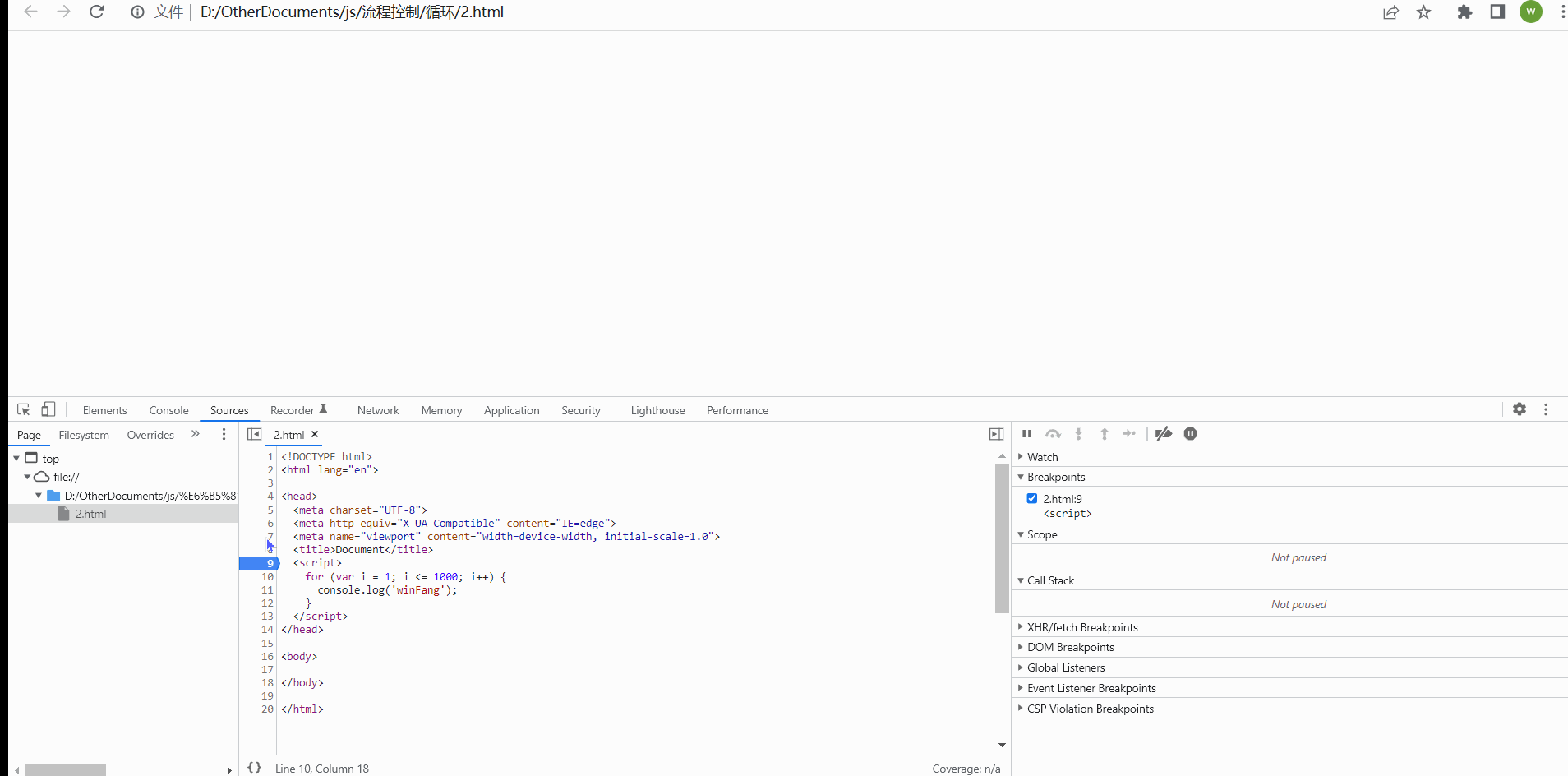Select 2.html in the file tree
The height and width of the screenshot is (776, 1568).
[x=90, y=514]
